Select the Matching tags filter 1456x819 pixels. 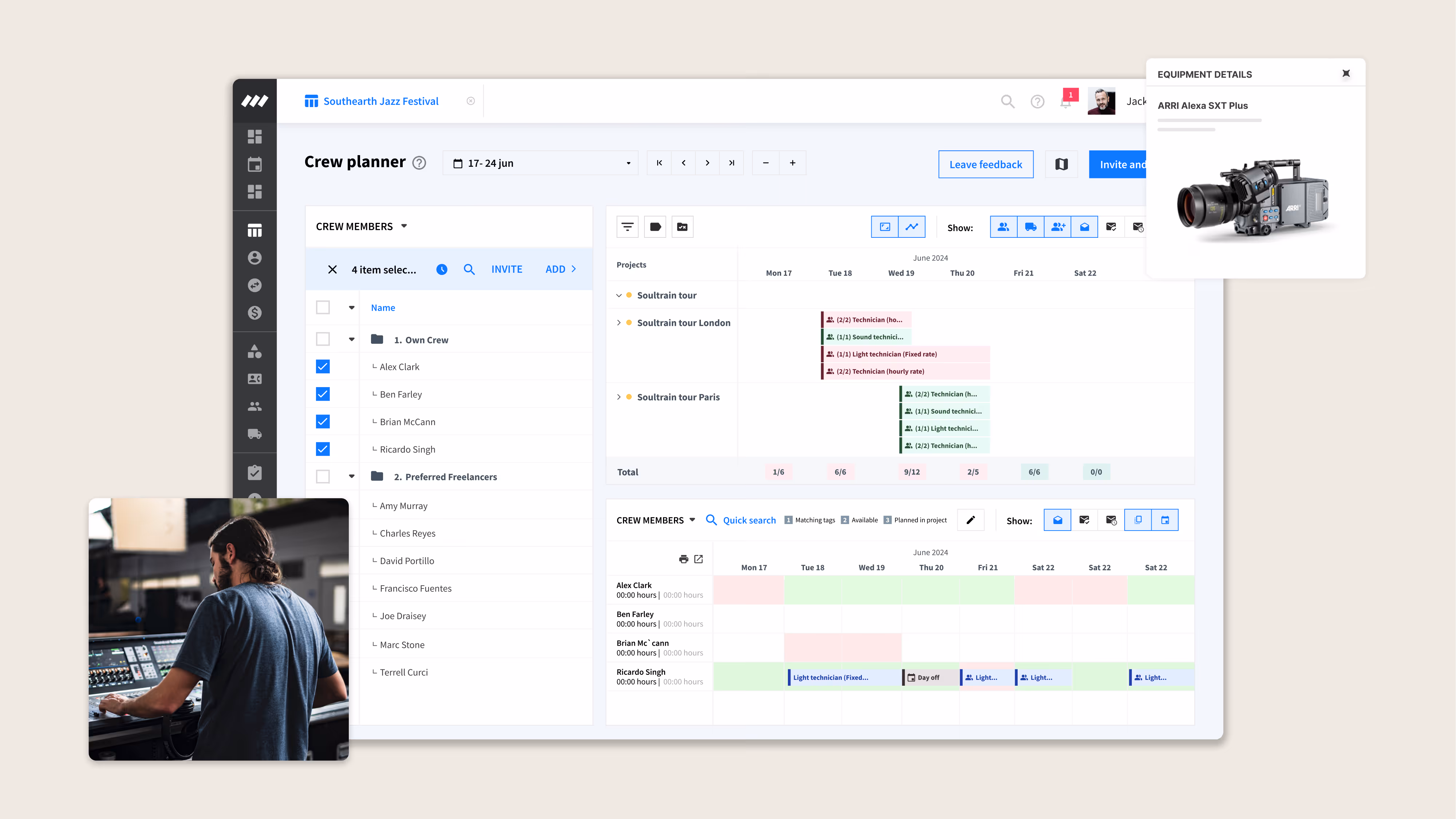[x=809, y=520]
